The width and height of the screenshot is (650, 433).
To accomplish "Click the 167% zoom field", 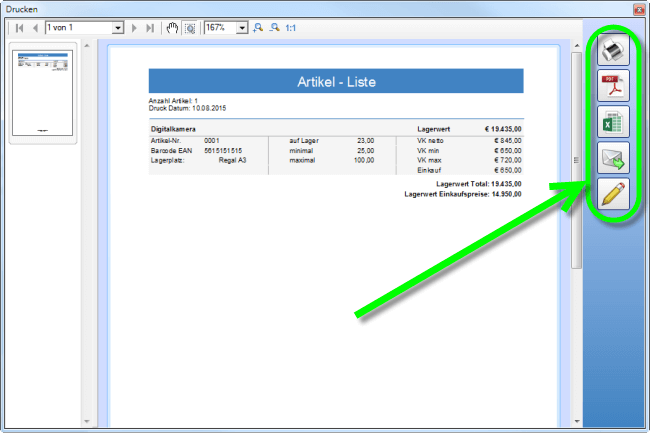I will [x=221, y=28].
